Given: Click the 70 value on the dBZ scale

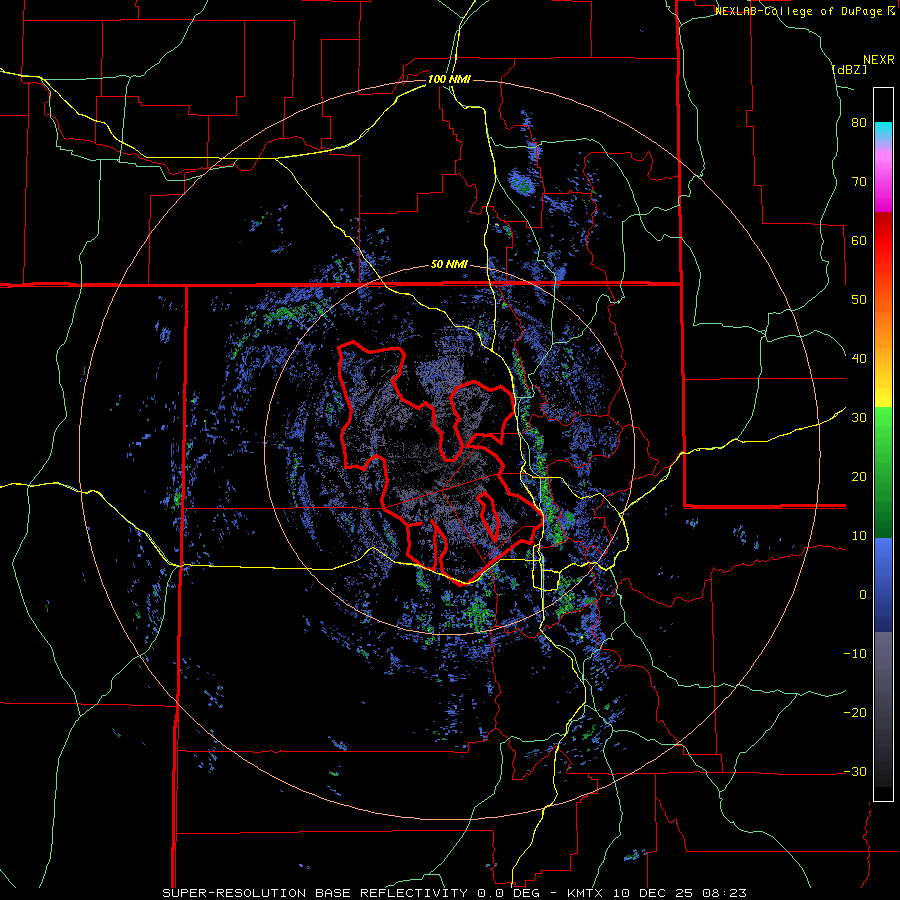Looking at the screenshot, I should (859, 182).
